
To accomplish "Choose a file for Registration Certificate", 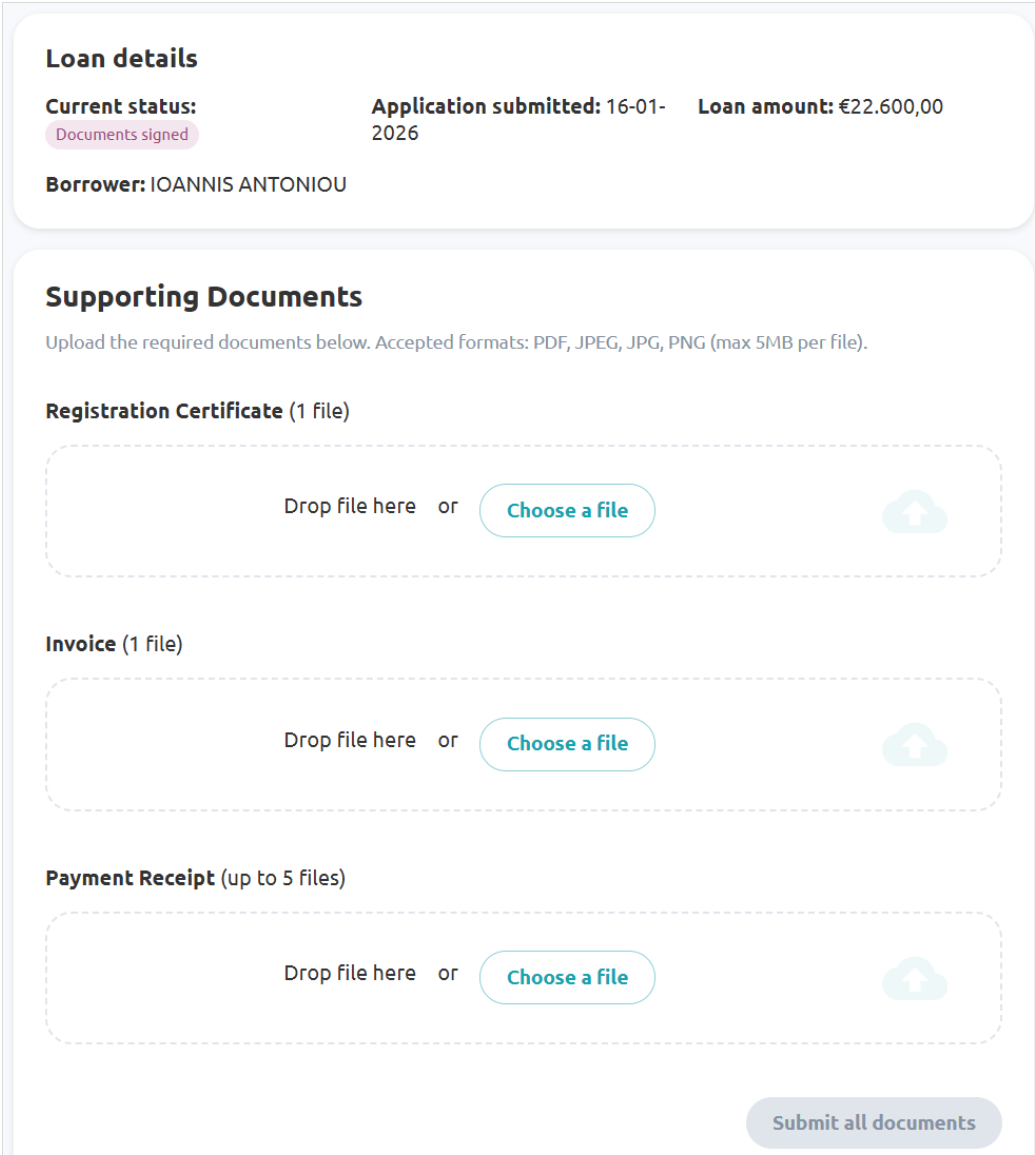I will (x=567, y=511).
